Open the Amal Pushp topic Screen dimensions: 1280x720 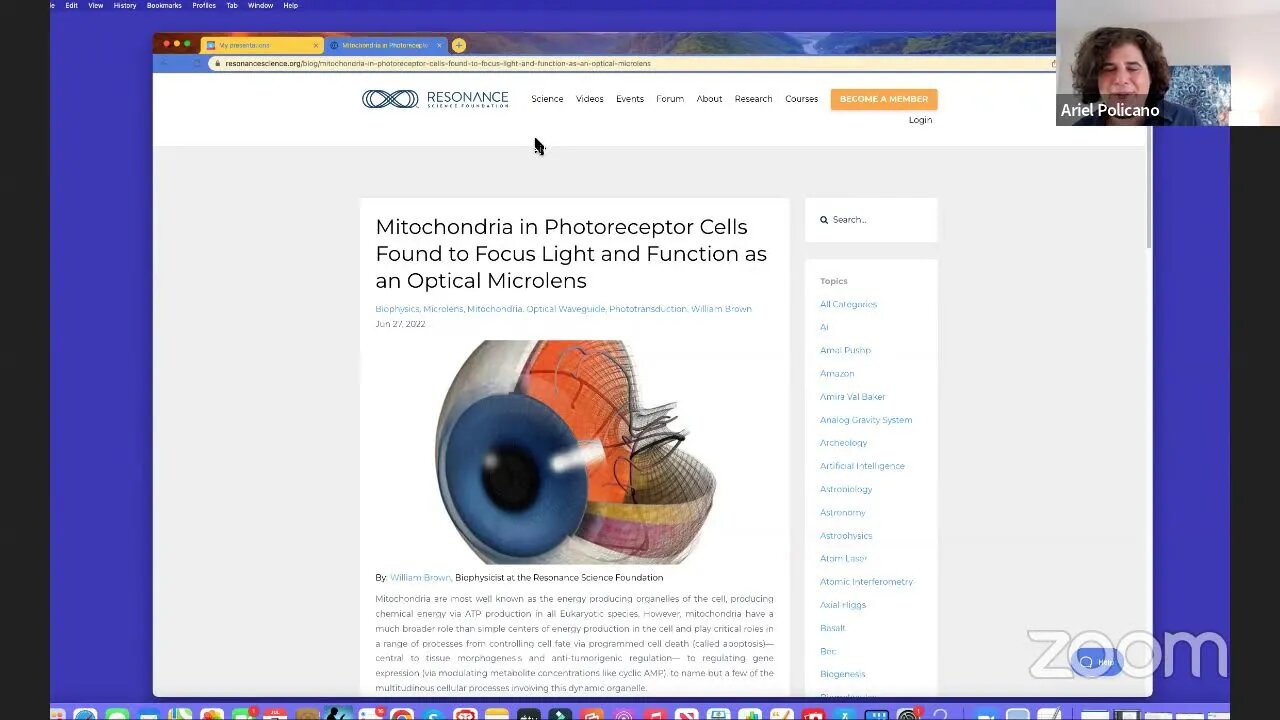[845, 350]
